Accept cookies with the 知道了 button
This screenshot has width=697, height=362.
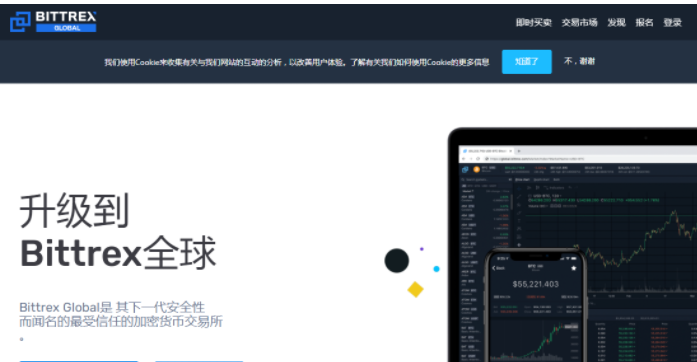tap(527, 61)
